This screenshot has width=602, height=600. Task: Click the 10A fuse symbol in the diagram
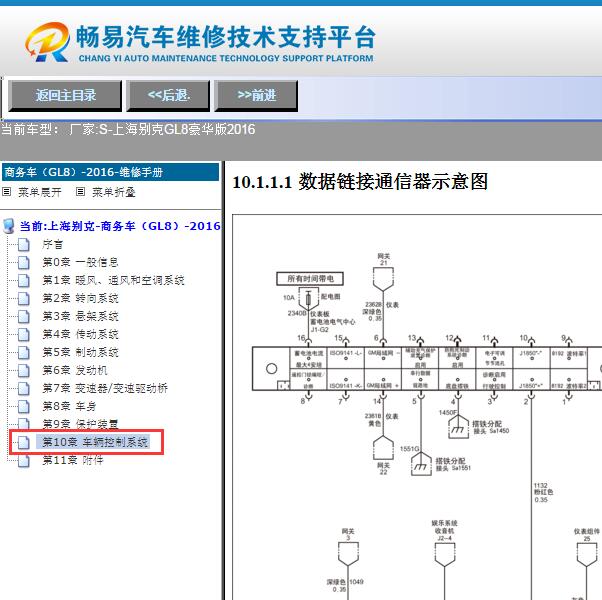pyautogui.click(x=308, y=300)
